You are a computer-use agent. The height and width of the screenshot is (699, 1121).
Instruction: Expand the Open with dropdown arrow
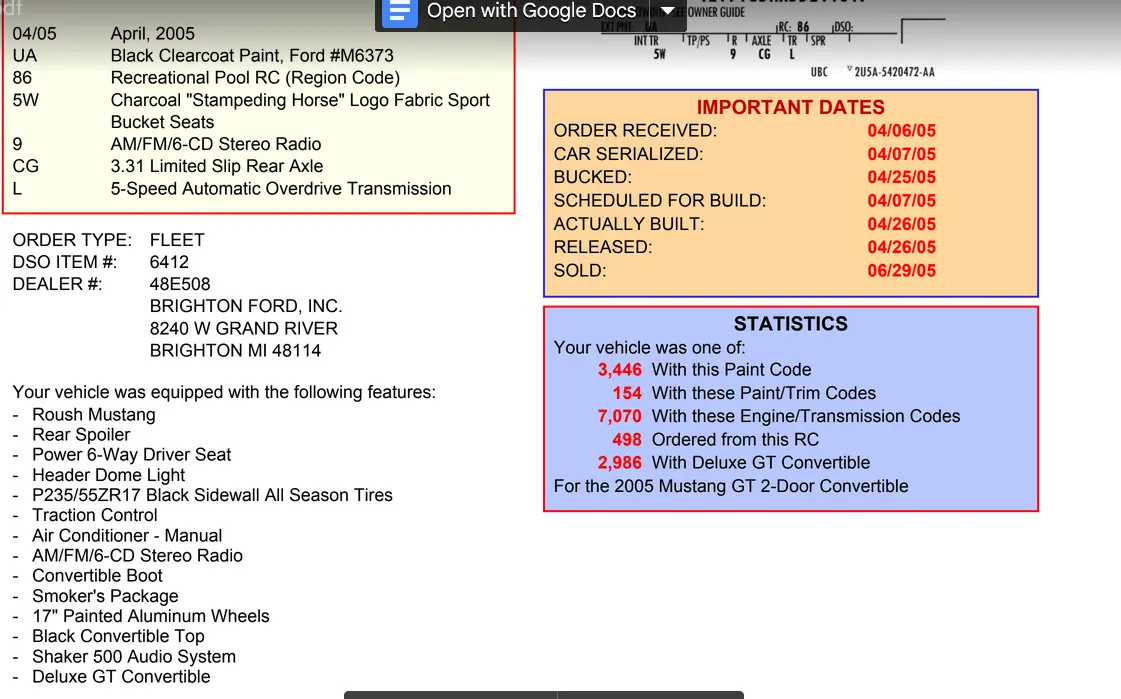click(x=667, y=11)
